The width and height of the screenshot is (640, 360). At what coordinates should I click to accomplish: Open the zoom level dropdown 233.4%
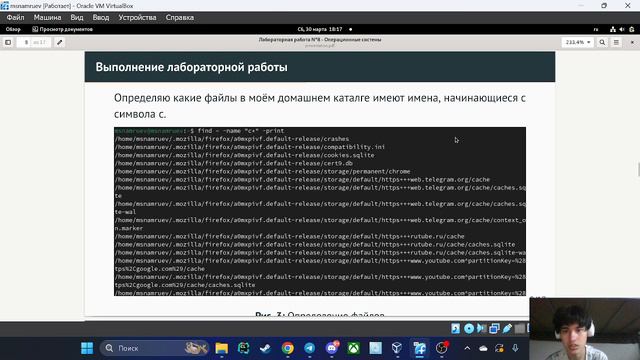coord(578,42)
